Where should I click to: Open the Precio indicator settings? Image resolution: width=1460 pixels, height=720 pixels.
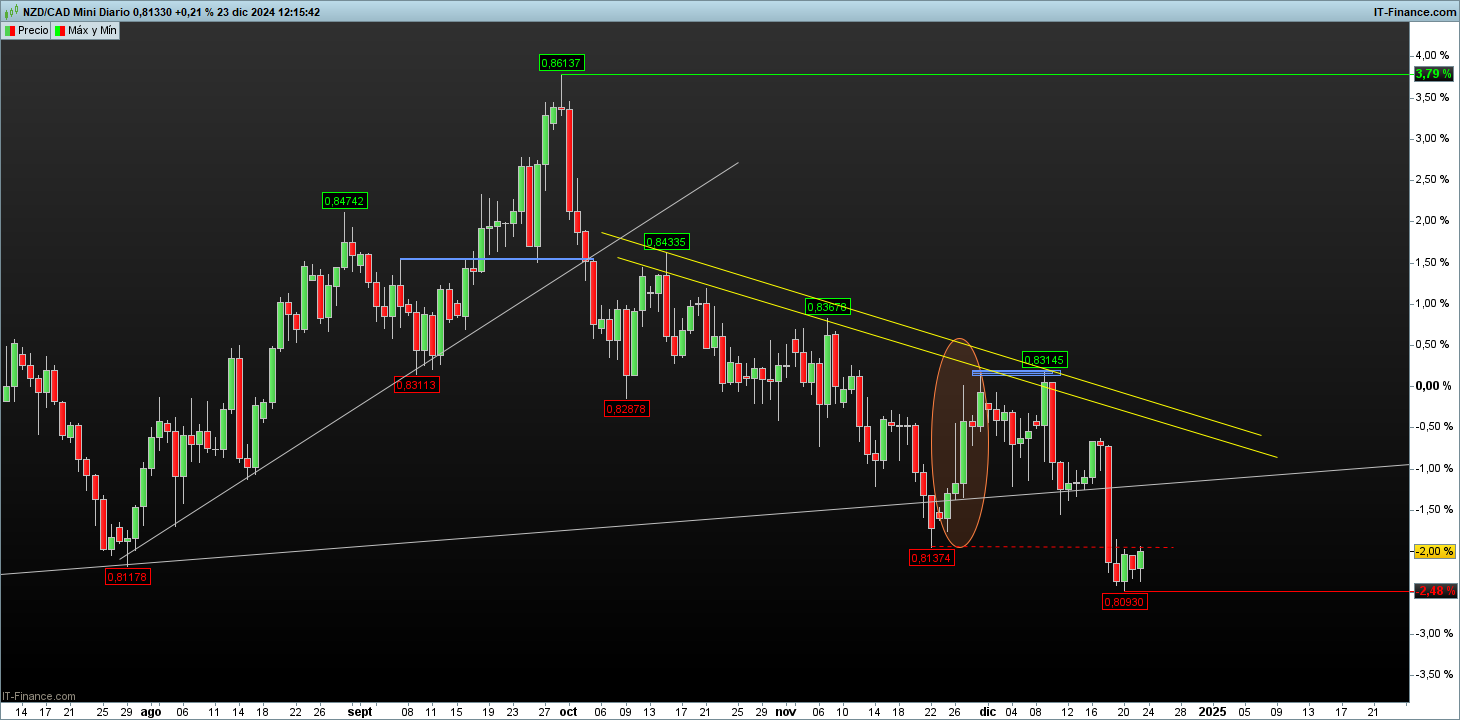[26, 31]
